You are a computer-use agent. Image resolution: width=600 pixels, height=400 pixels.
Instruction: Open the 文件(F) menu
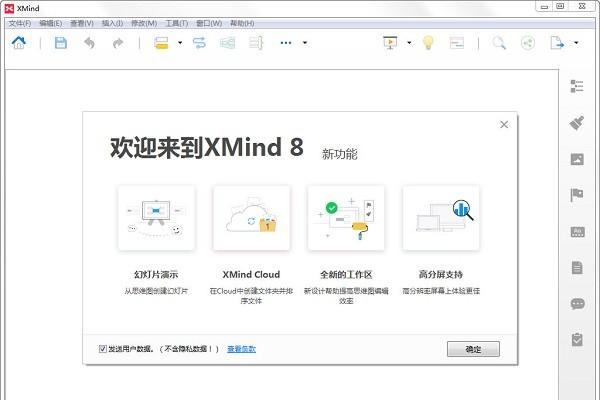pyautogui.click(x=20, y=23)
